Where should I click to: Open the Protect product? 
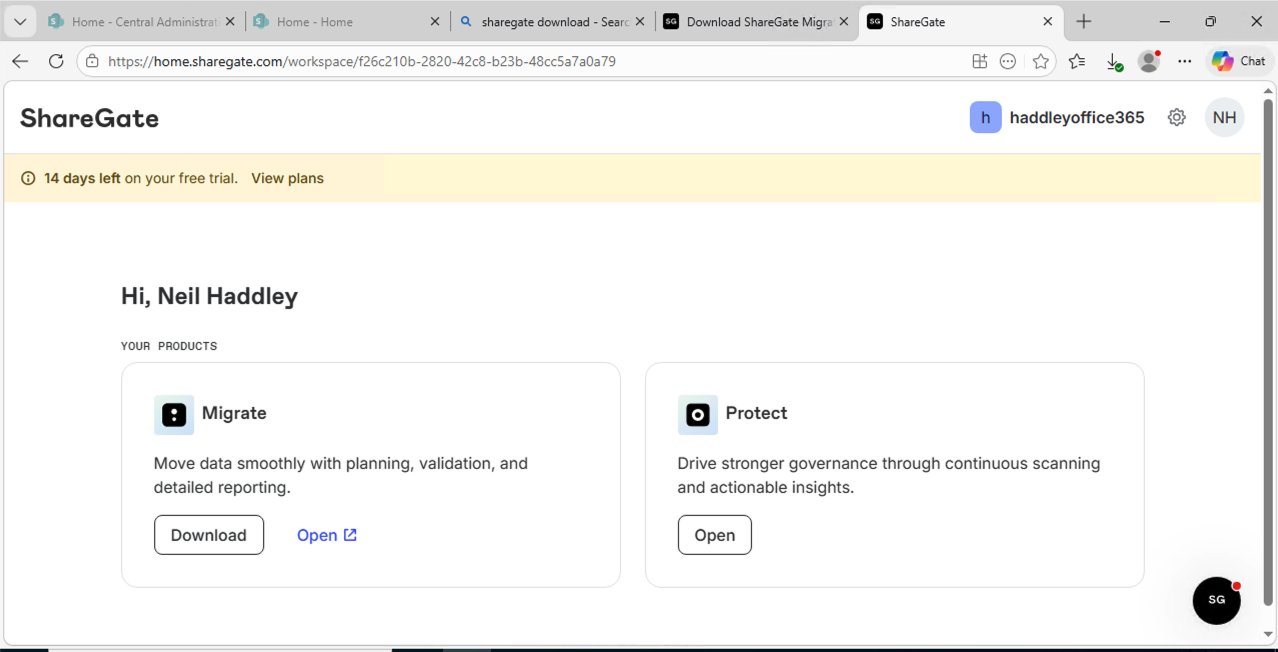coord(715,535)
